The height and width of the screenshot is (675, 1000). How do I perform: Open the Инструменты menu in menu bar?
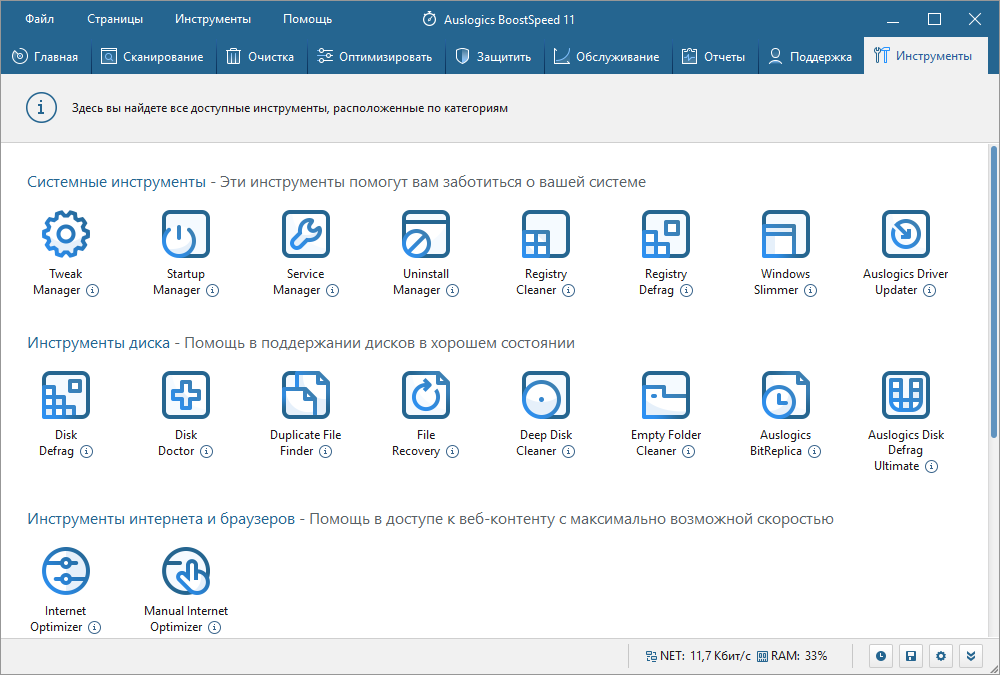213,19
